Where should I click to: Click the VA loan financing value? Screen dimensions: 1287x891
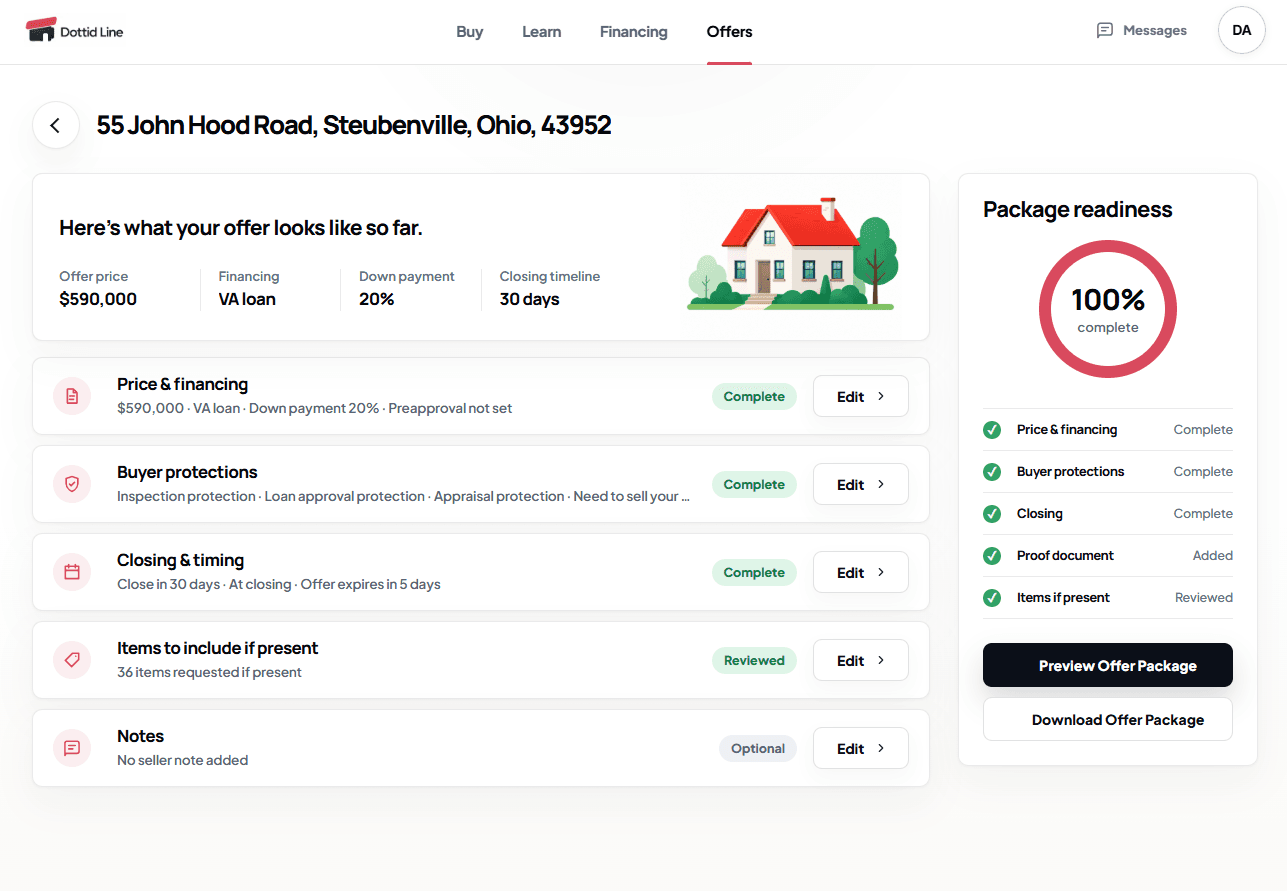pyautogui.click(x=247, y=299)
